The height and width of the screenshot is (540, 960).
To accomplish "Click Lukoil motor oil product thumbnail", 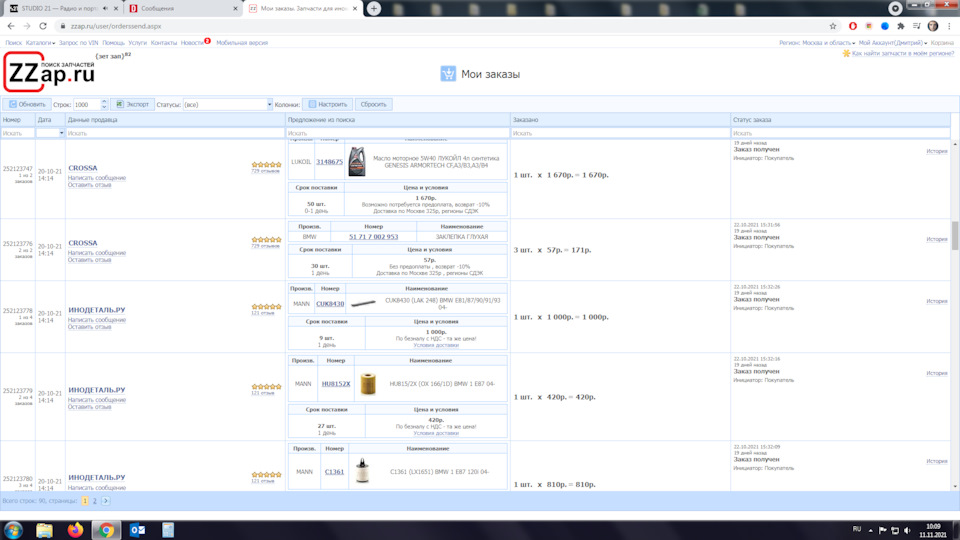I will [356, 162].
